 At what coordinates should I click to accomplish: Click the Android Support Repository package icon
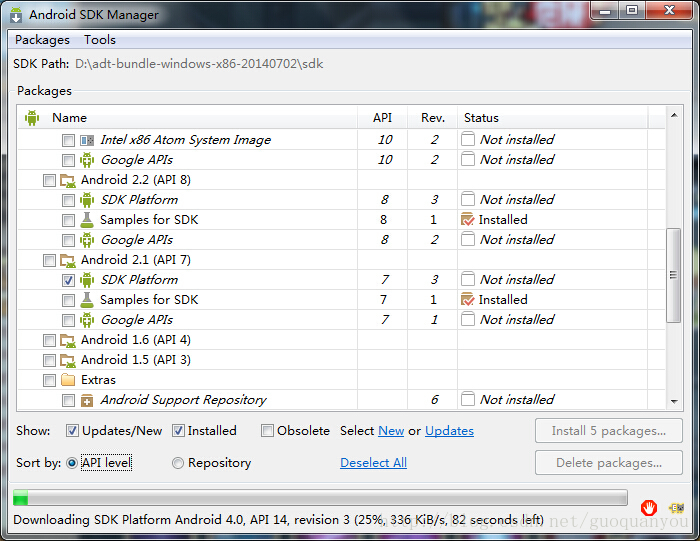tap(87, 400)
